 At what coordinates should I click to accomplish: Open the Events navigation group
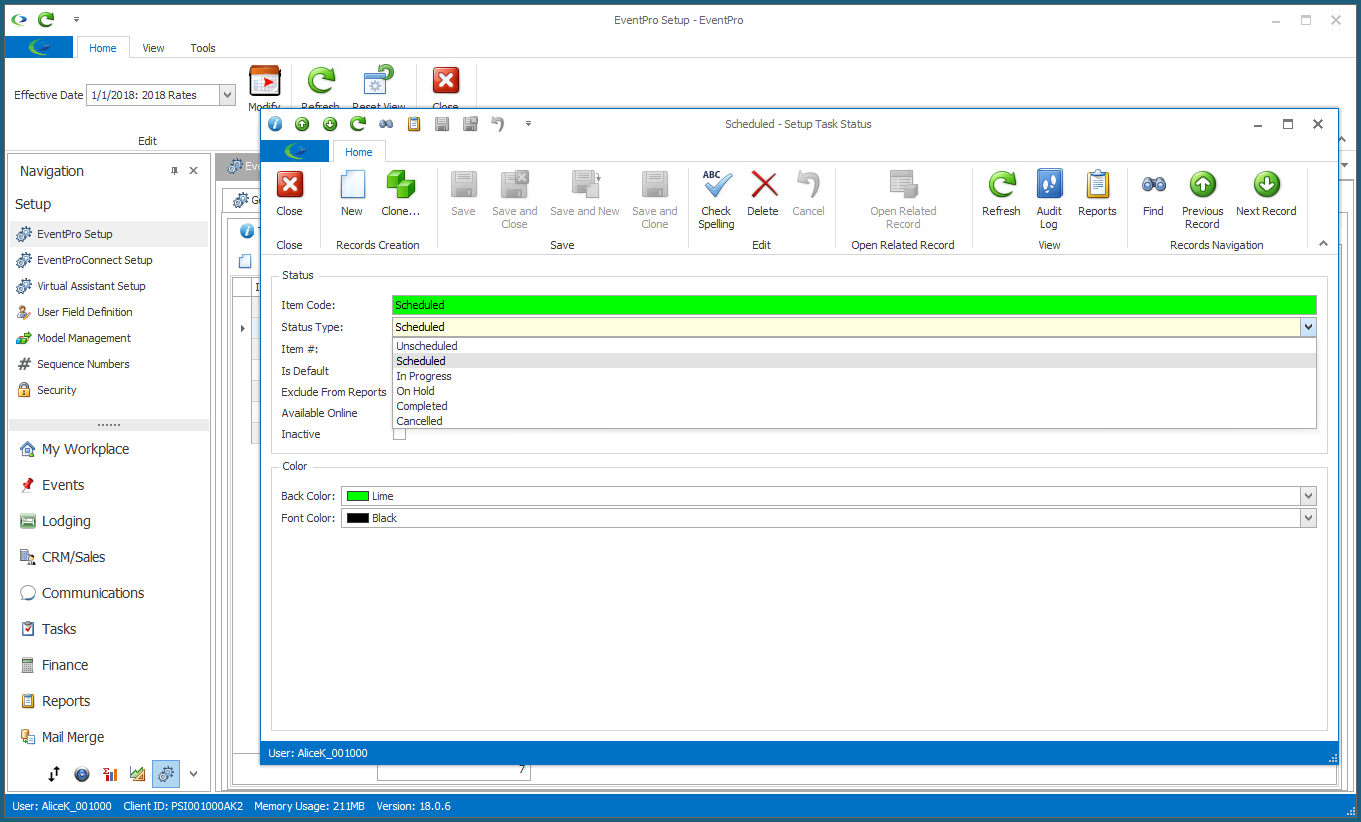pyautogui.click(x=108, y=485)
